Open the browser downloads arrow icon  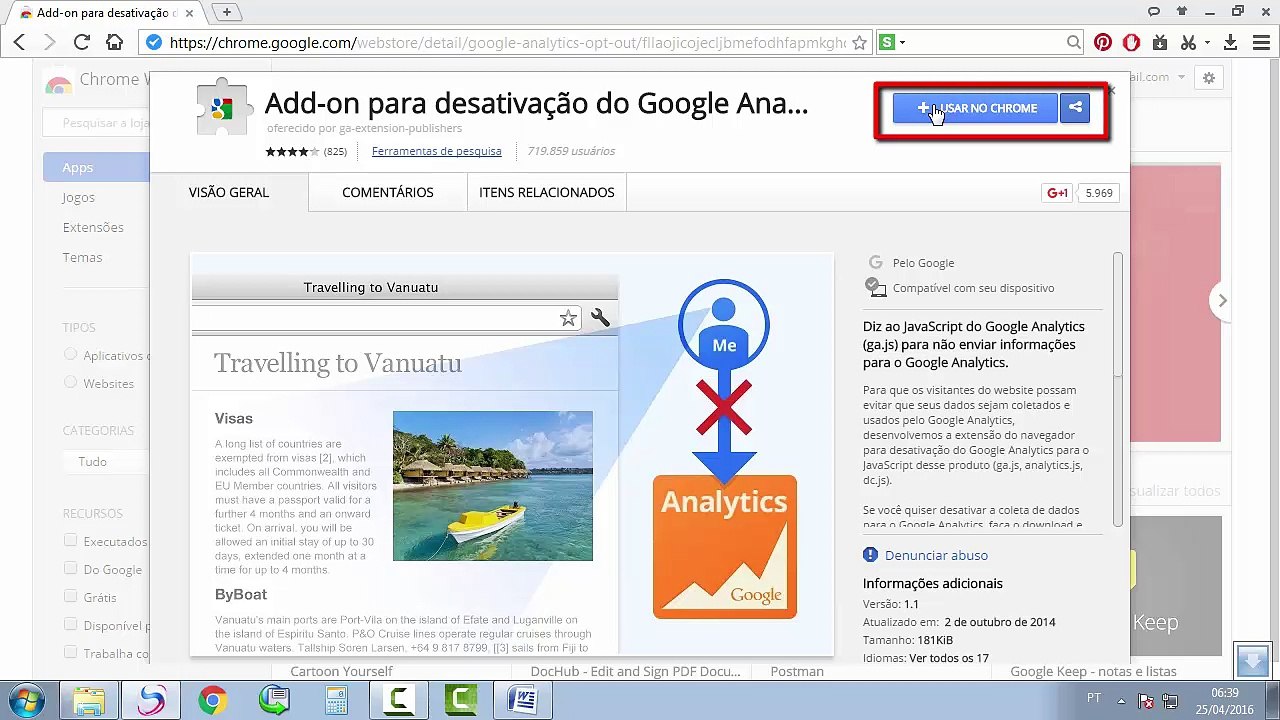[1231, 43]
